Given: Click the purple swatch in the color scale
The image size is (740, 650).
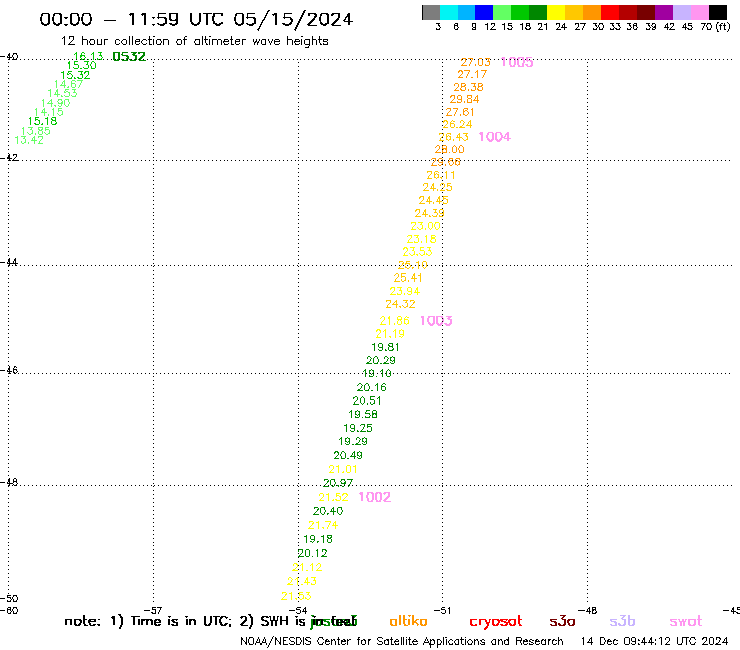Looking at the screenshot, I should click(x=664, y=12).
